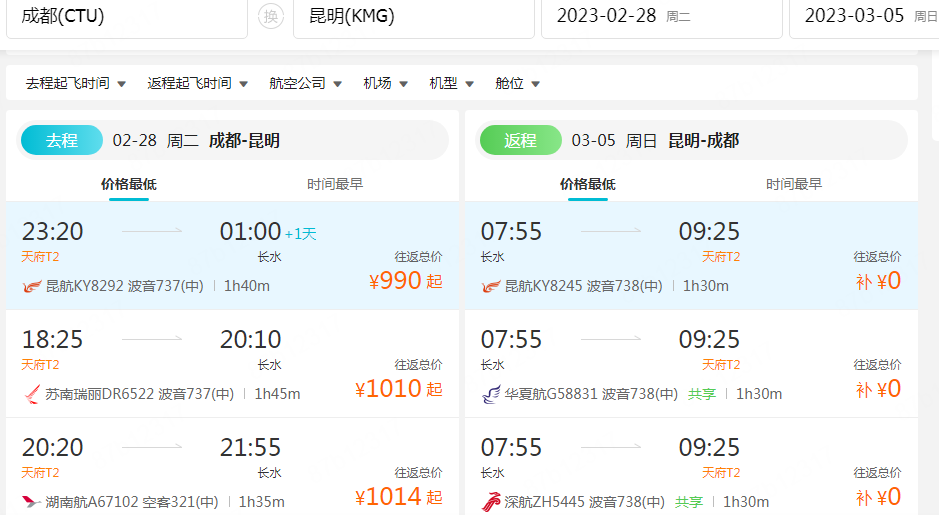This screenshot has height=515, width=939.
Task: Open the 机型 filter dropdown
Action: pyautogui.click(x=452, y=83)
